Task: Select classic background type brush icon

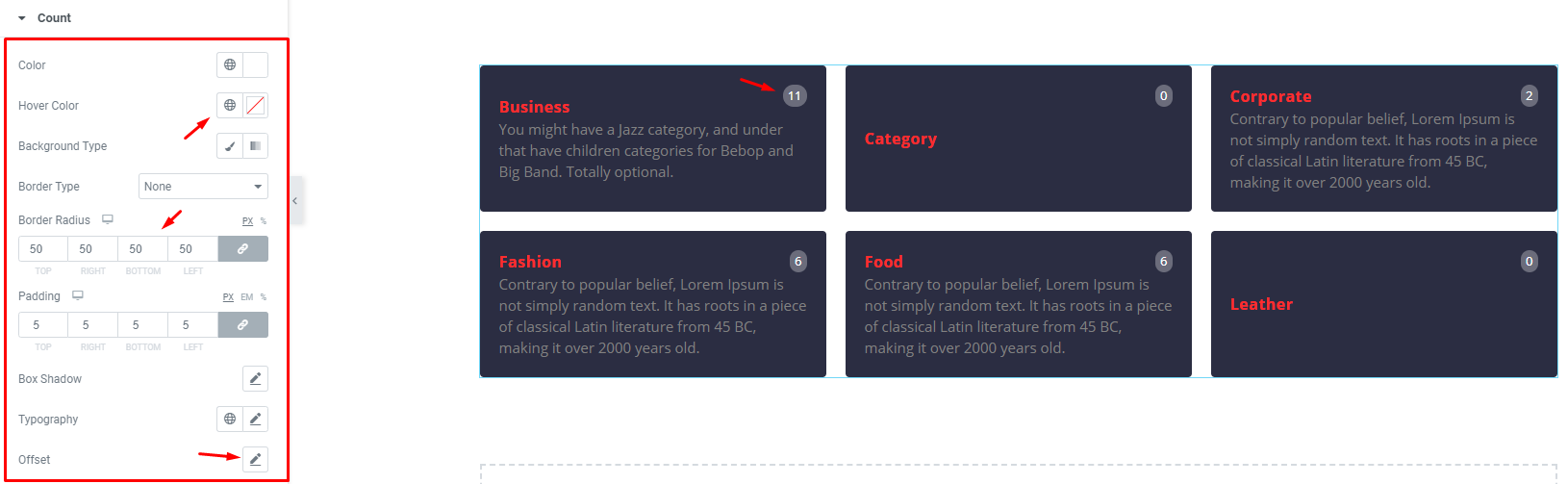Action: pos(230,146)
